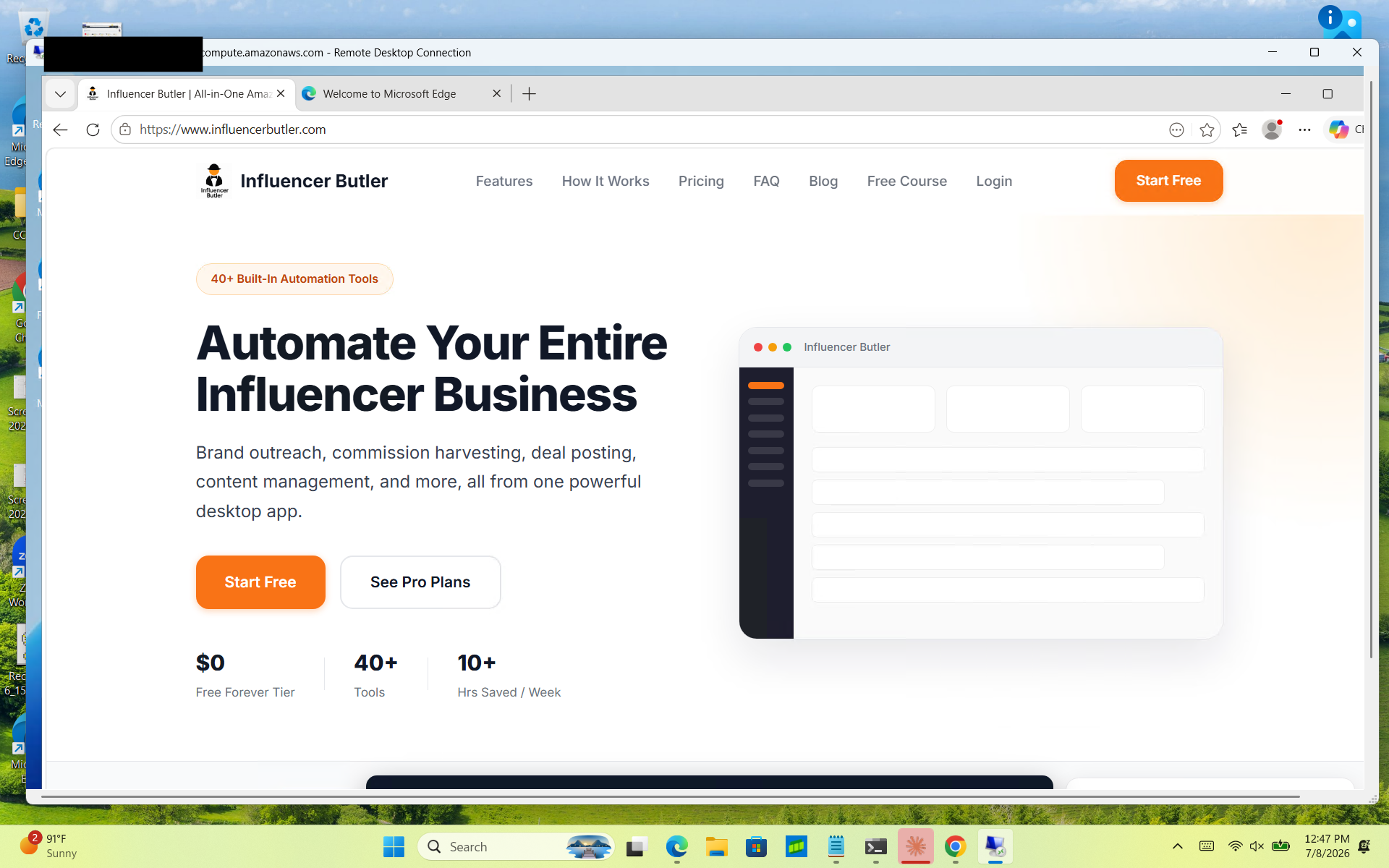Open the FAQ nav link

click(766, 182)
